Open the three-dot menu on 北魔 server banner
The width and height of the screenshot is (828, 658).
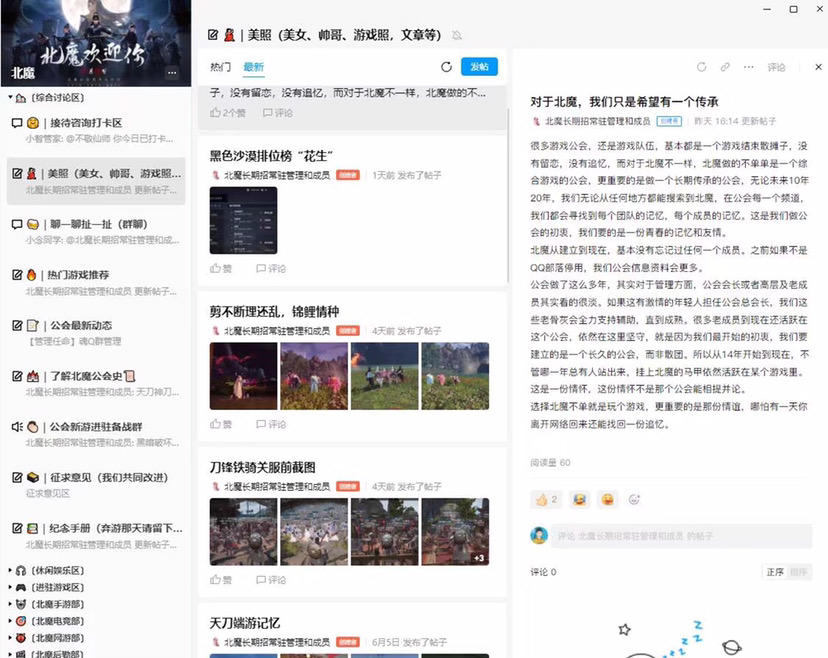coord(172,73)
